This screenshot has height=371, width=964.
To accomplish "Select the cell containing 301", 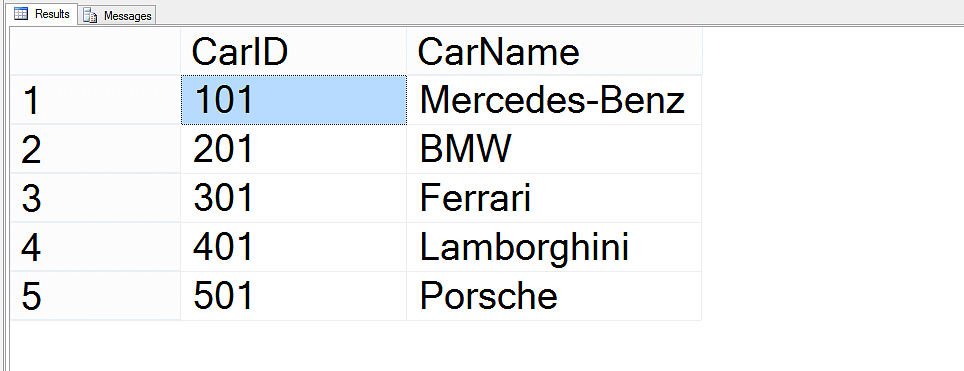I will (293, 198).
